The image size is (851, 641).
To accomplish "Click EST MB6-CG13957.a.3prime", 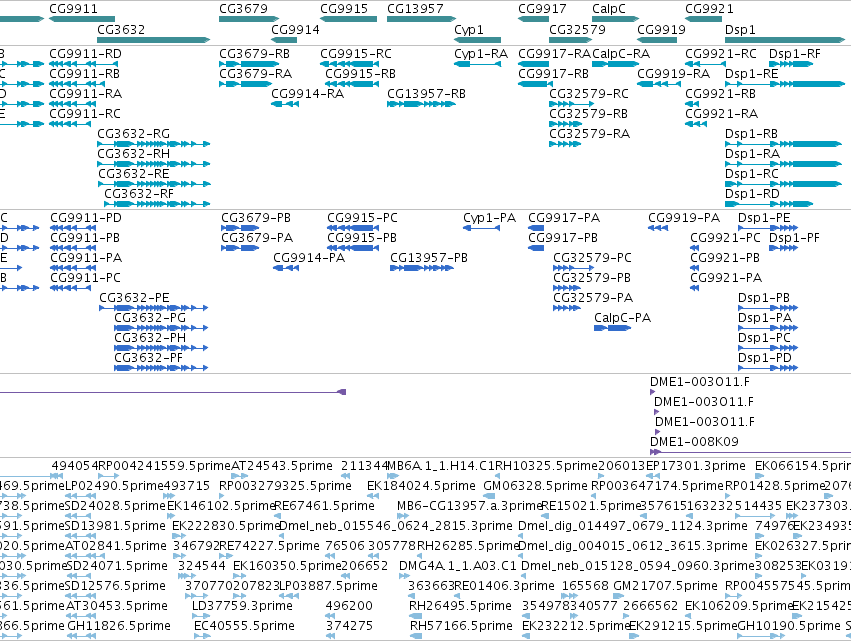I will coord(403,516).
